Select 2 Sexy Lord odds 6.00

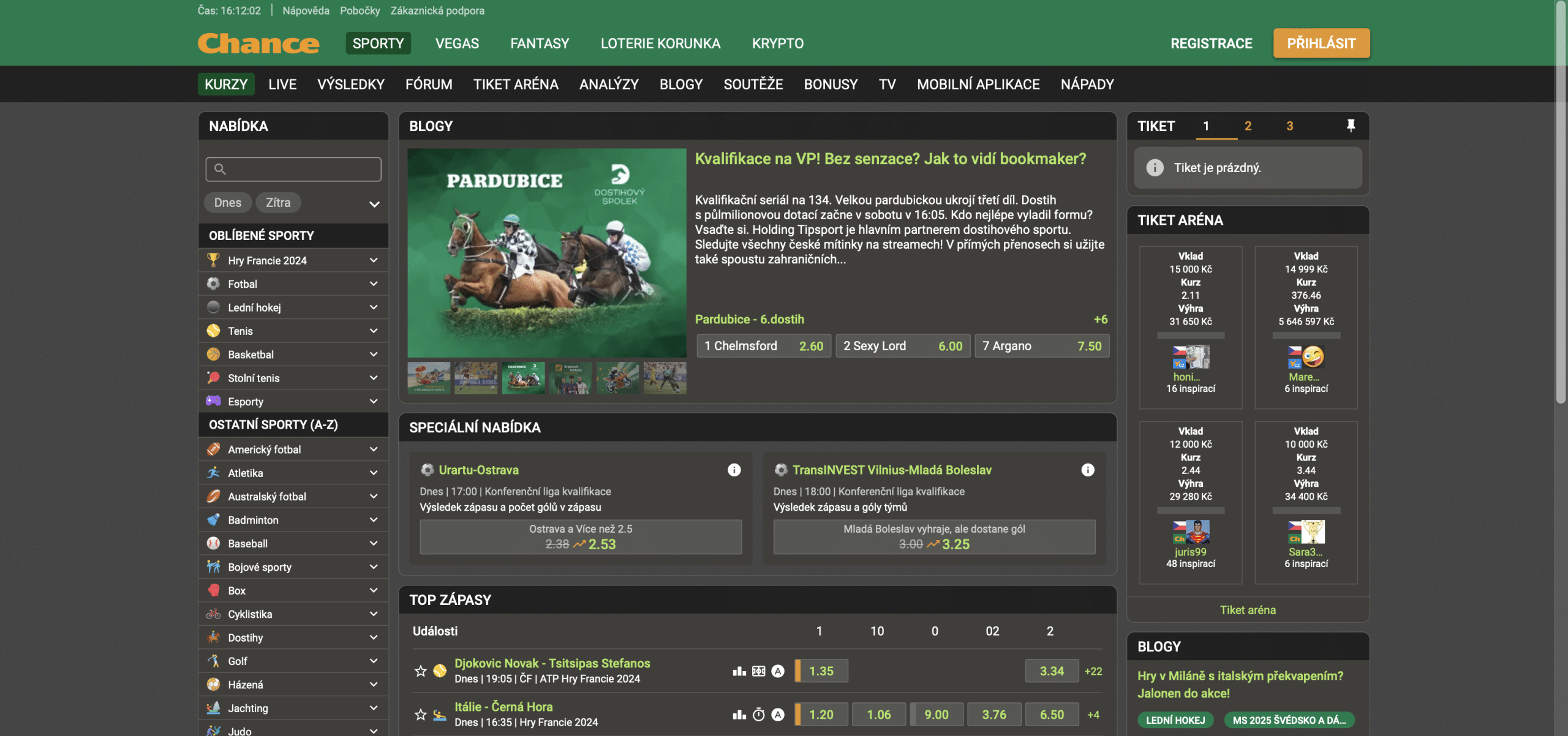[x=903, y=346]
